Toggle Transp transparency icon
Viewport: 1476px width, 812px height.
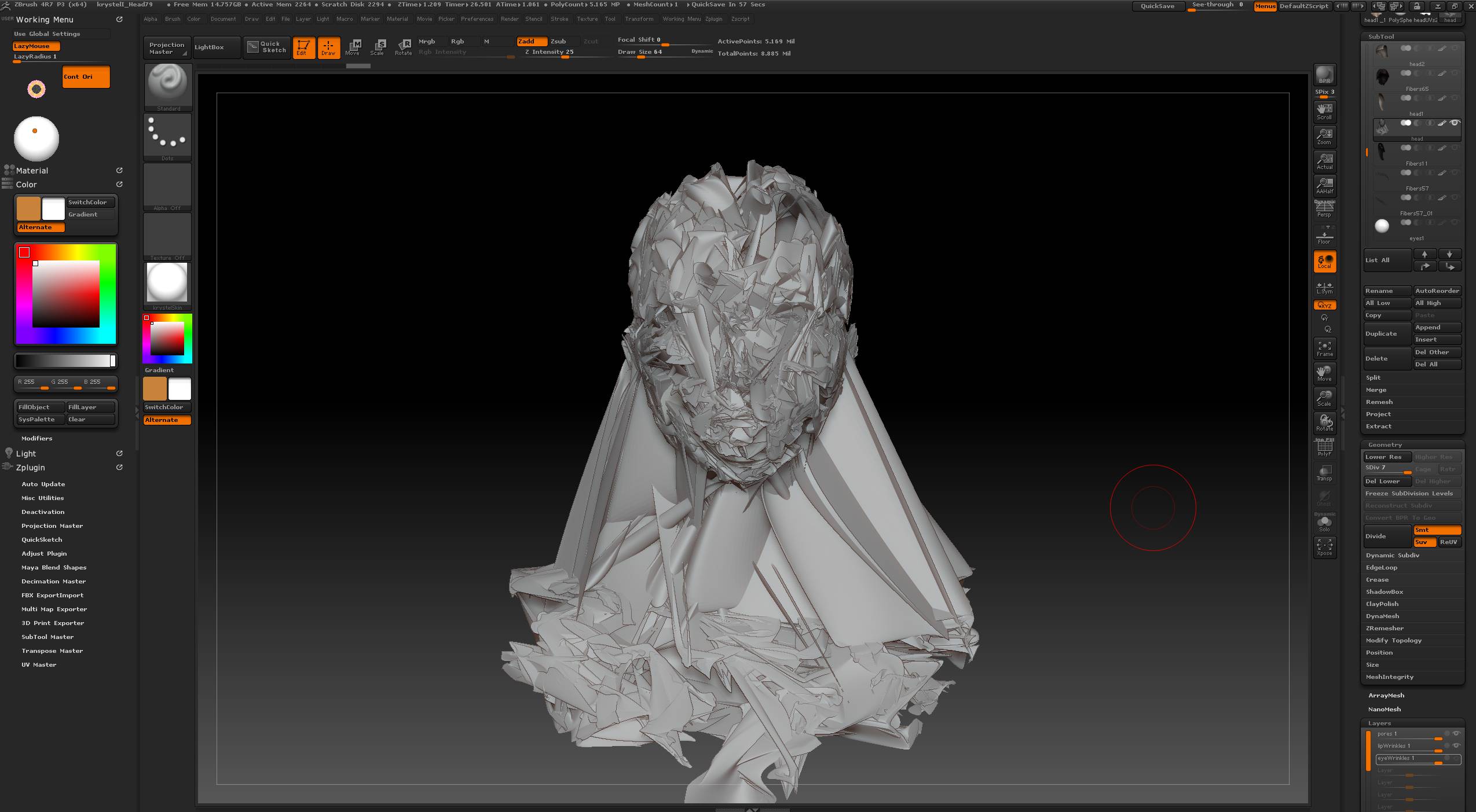tap(1324, 473)
